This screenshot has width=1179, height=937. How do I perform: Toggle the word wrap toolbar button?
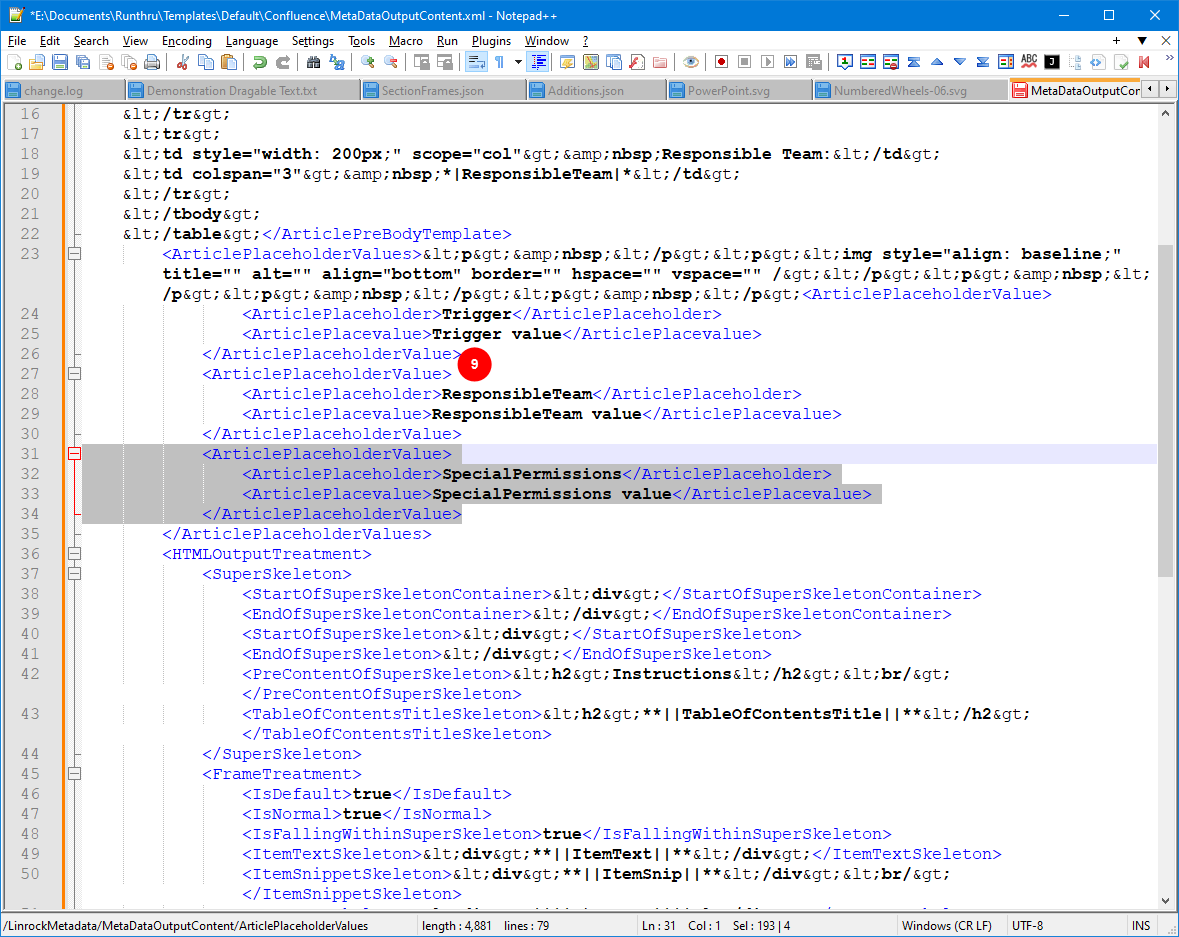pyautogui.click(x=476, y=62)
